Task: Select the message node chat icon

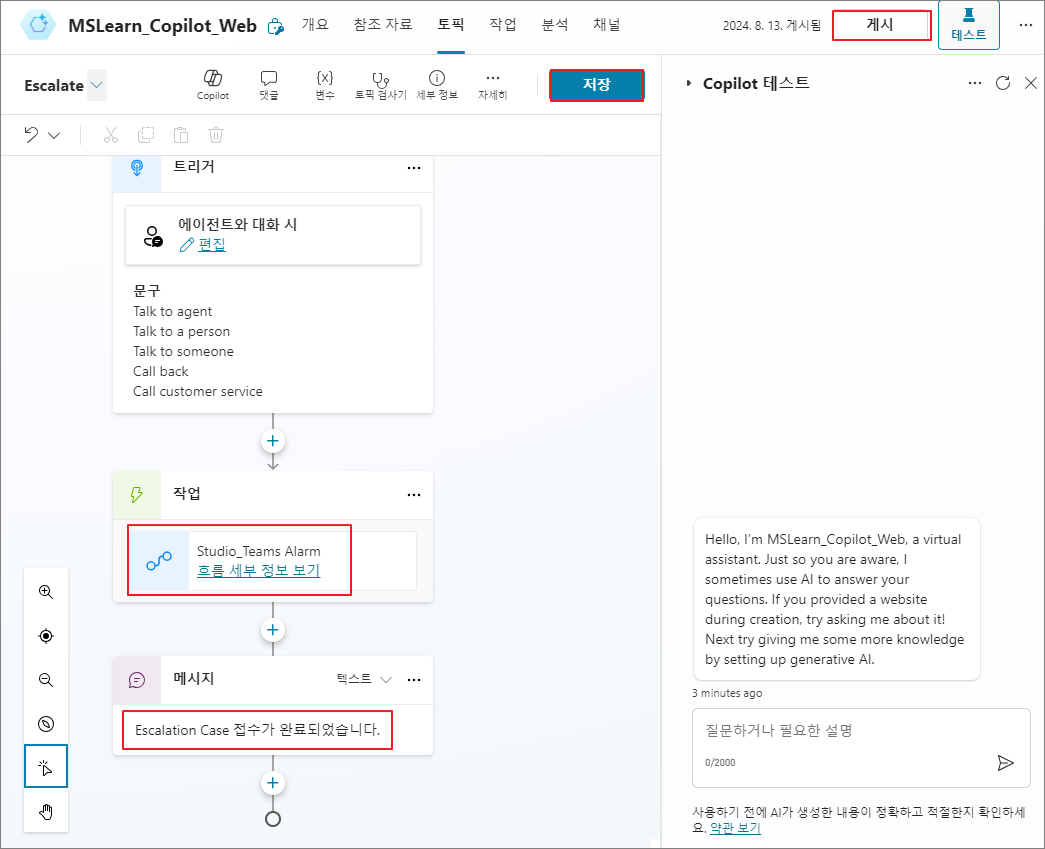Action: (x=137, y=680)
